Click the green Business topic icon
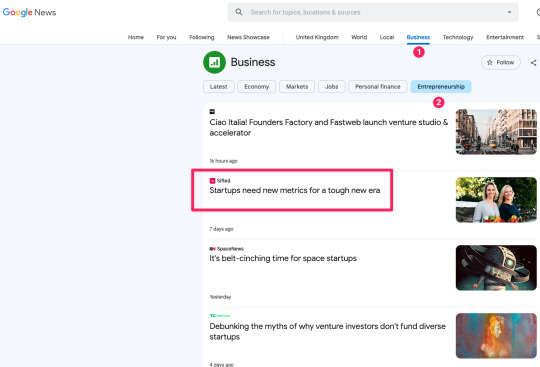Screen dimensions: 540x367 coord(215,62)
